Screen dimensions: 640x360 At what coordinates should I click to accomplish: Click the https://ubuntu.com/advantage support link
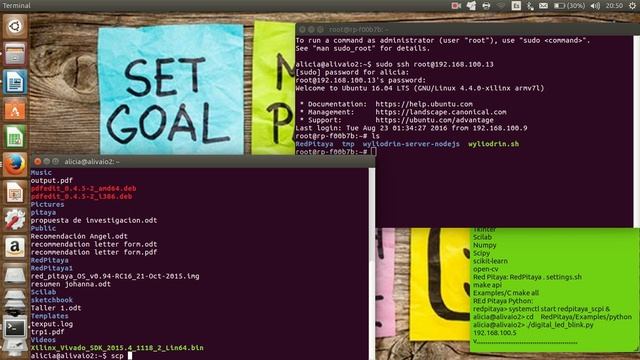click(434, 120)
